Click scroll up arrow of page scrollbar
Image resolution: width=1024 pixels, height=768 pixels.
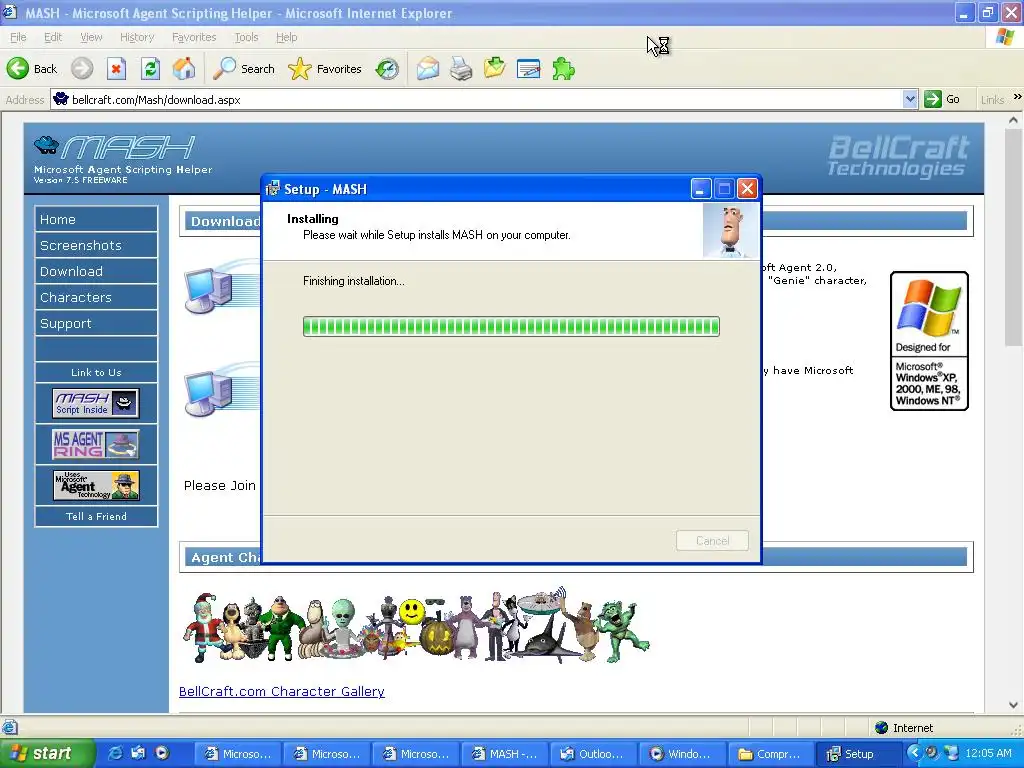click(x=1013, y=120)
